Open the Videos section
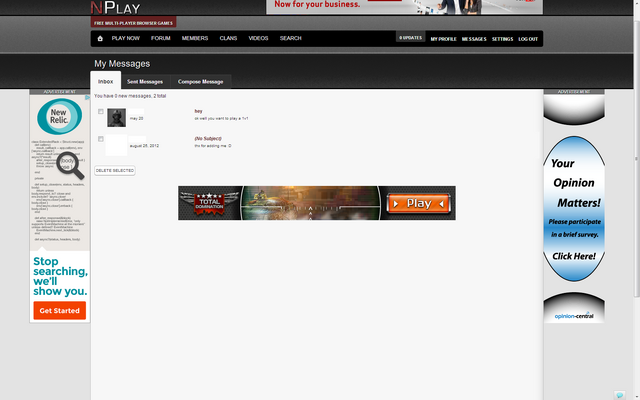The height and width of the screenshot is (400, 640). coord(258,38)
